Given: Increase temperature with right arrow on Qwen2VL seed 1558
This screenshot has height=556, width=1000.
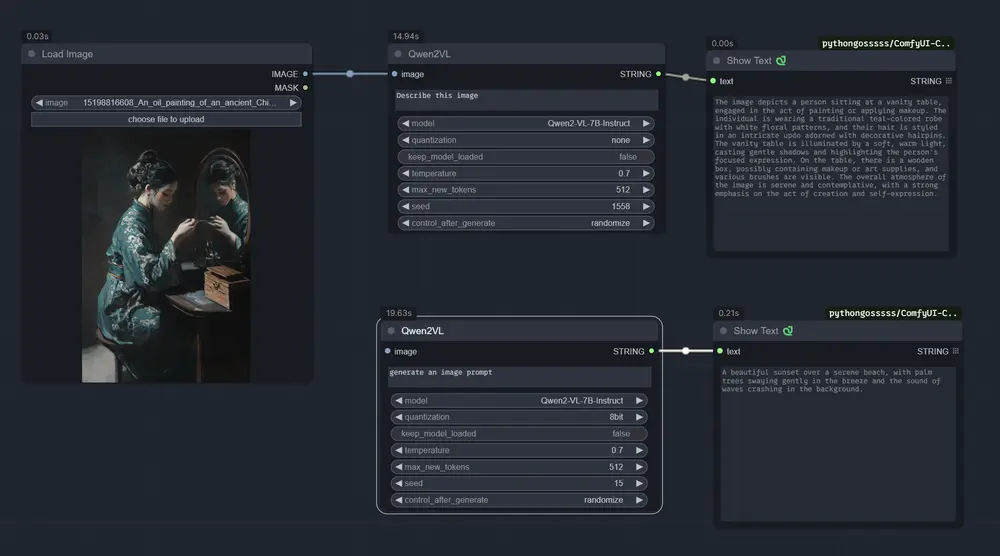Looking at the screenshot, I should click(646, 173).
